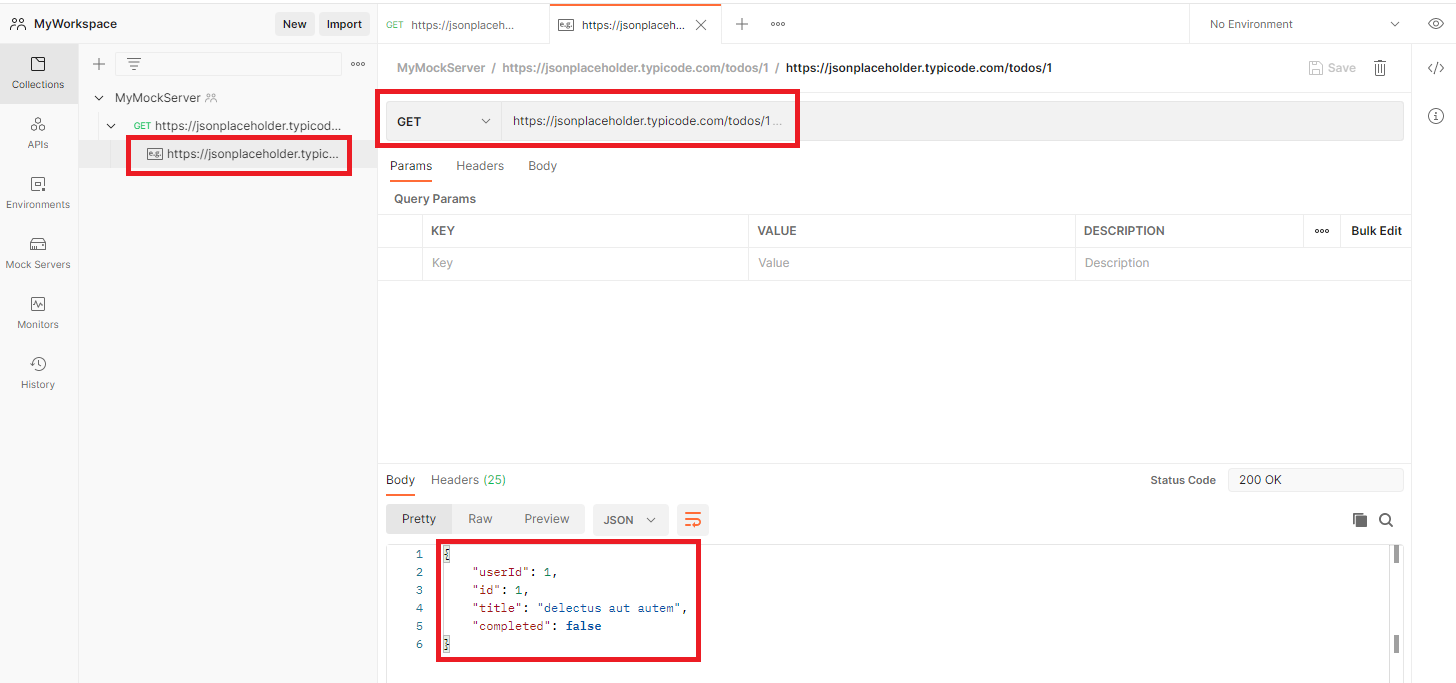Open the APIs sidebar section
The height and width of the screenshot is (683, 1456).
tap(38, 133)
